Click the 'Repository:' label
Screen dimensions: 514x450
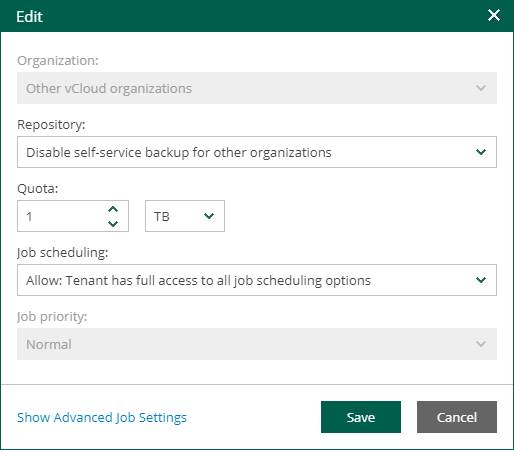coord(51,124)
